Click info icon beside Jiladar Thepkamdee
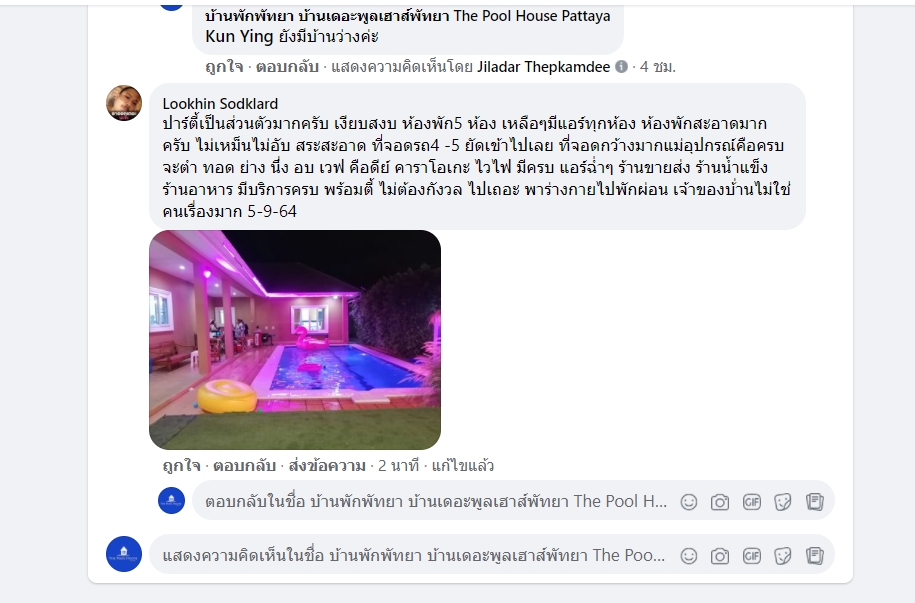 [621, 67]
